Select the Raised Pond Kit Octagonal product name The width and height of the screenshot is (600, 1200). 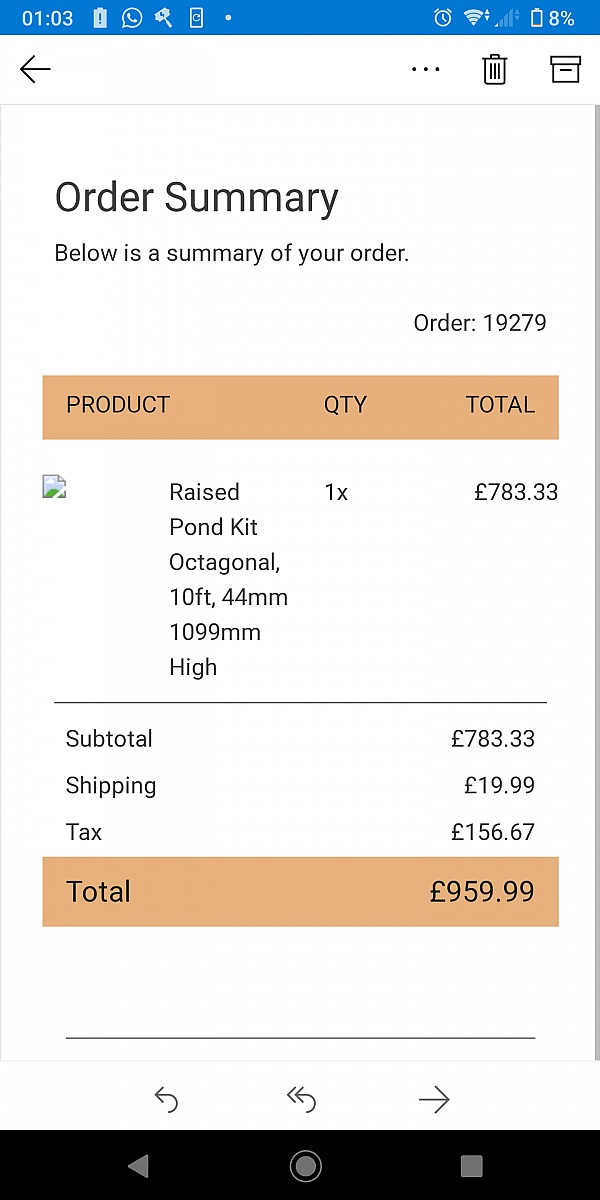coord(228,579)
